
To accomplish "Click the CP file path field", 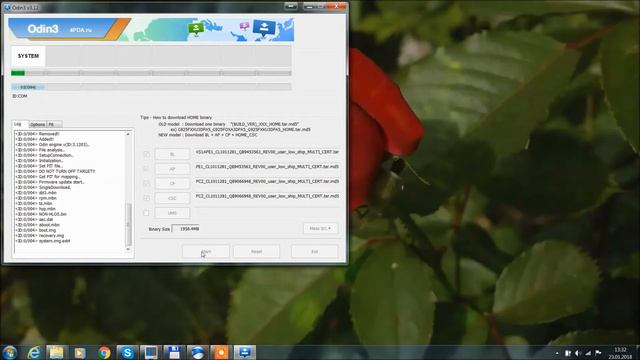I will (267, 182).
